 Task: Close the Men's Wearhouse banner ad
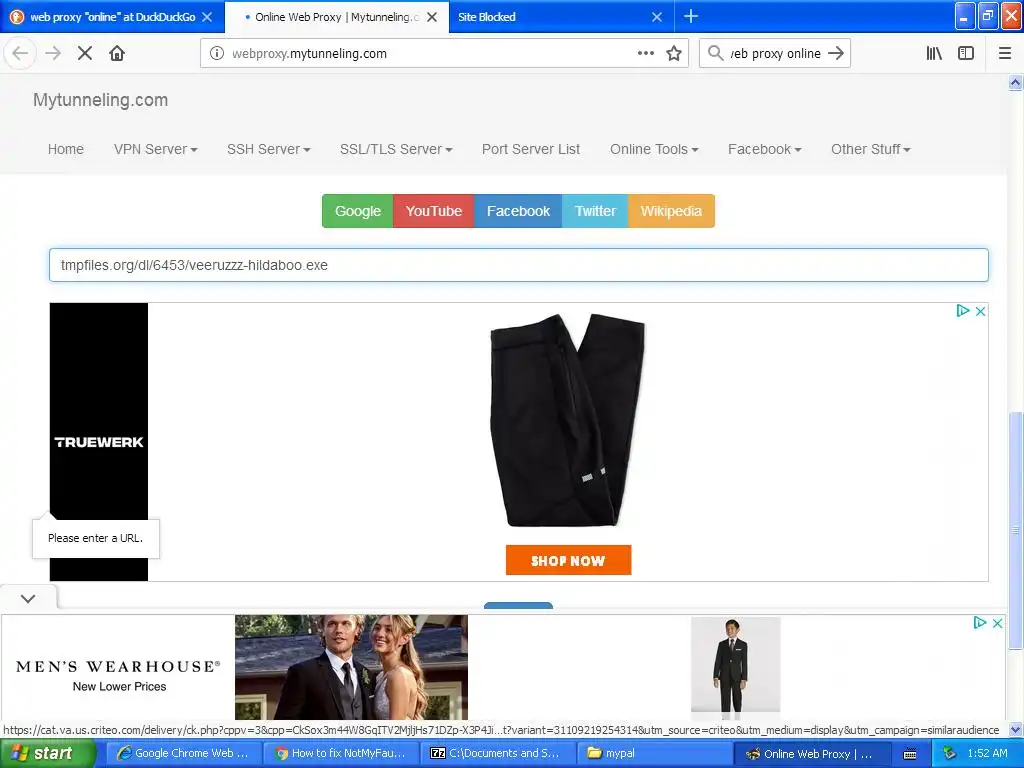click(x=997, y=623)
